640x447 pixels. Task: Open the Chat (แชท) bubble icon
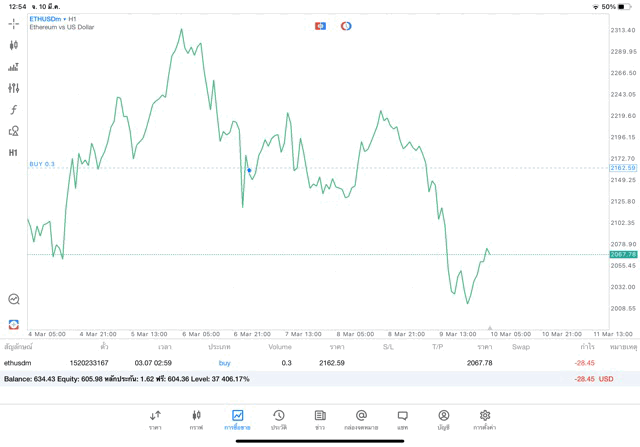(x=402, y=419)
